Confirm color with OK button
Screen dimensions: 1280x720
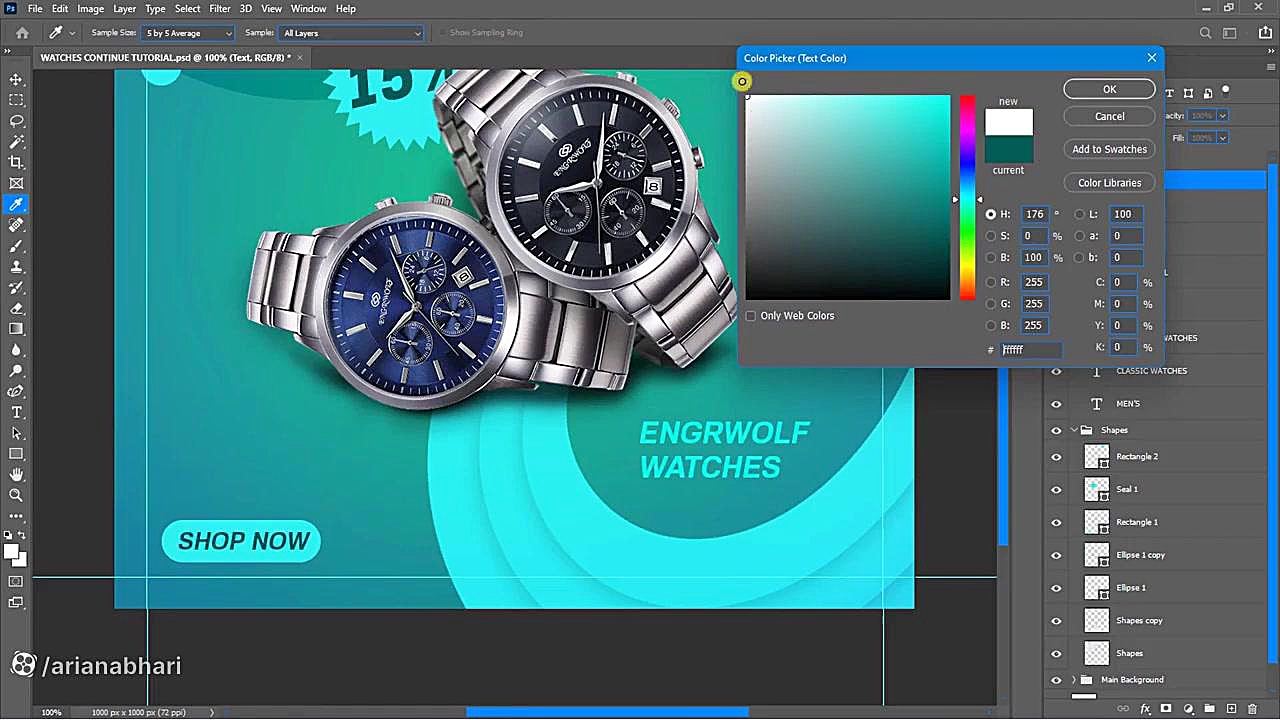pyautogui.click(x=1109, y=89)
